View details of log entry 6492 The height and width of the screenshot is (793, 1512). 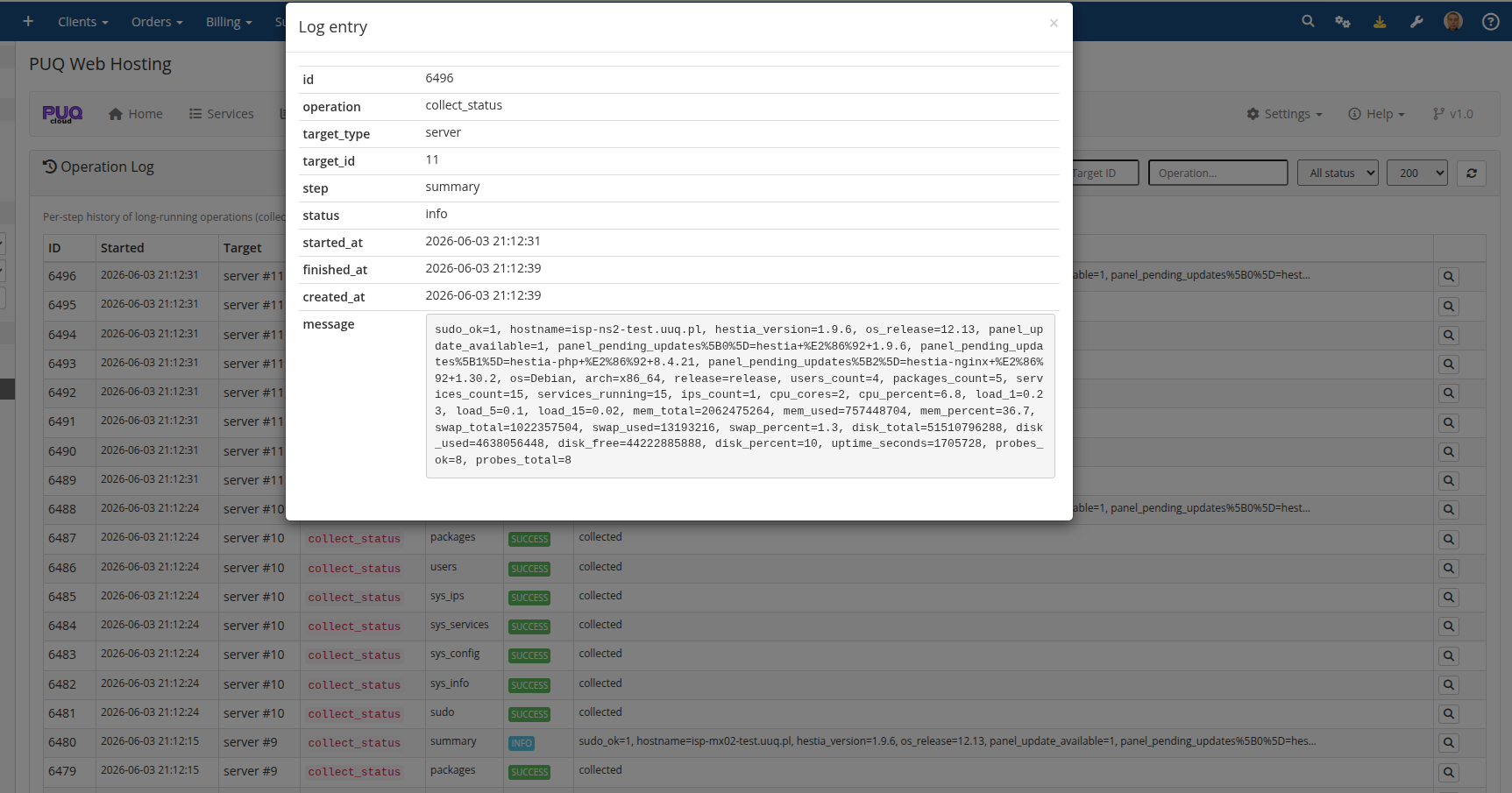tap(1449, 393)
